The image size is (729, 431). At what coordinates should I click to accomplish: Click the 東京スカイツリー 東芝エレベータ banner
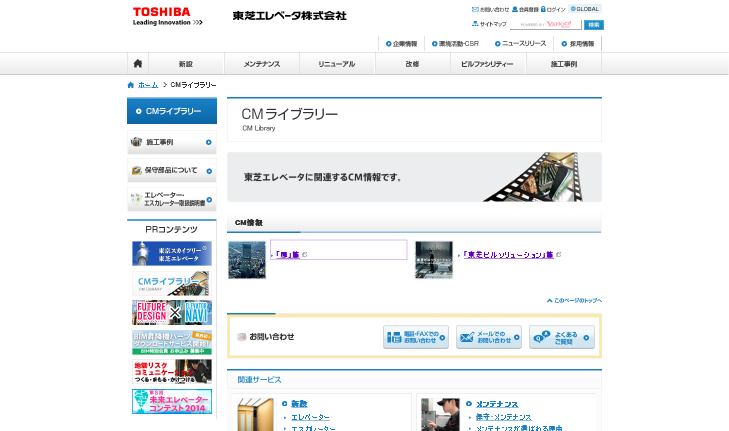click(x=172, y=253)
